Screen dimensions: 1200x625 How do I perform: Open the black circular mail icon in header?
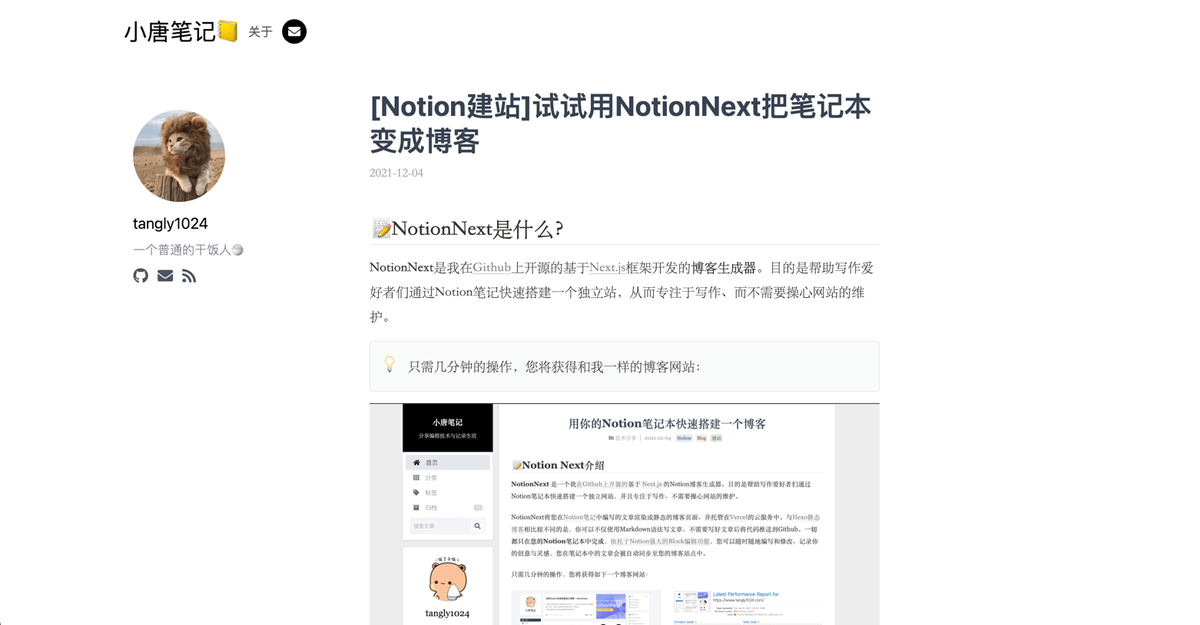pos(294,32)
